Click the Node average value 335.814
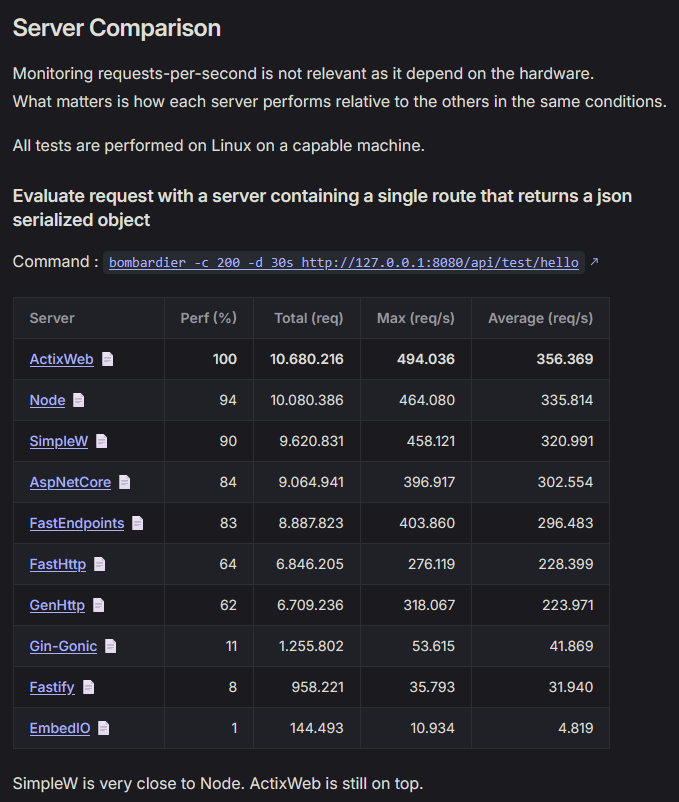The width and height of the screenshot is (679, 802). tap(567, 400)
